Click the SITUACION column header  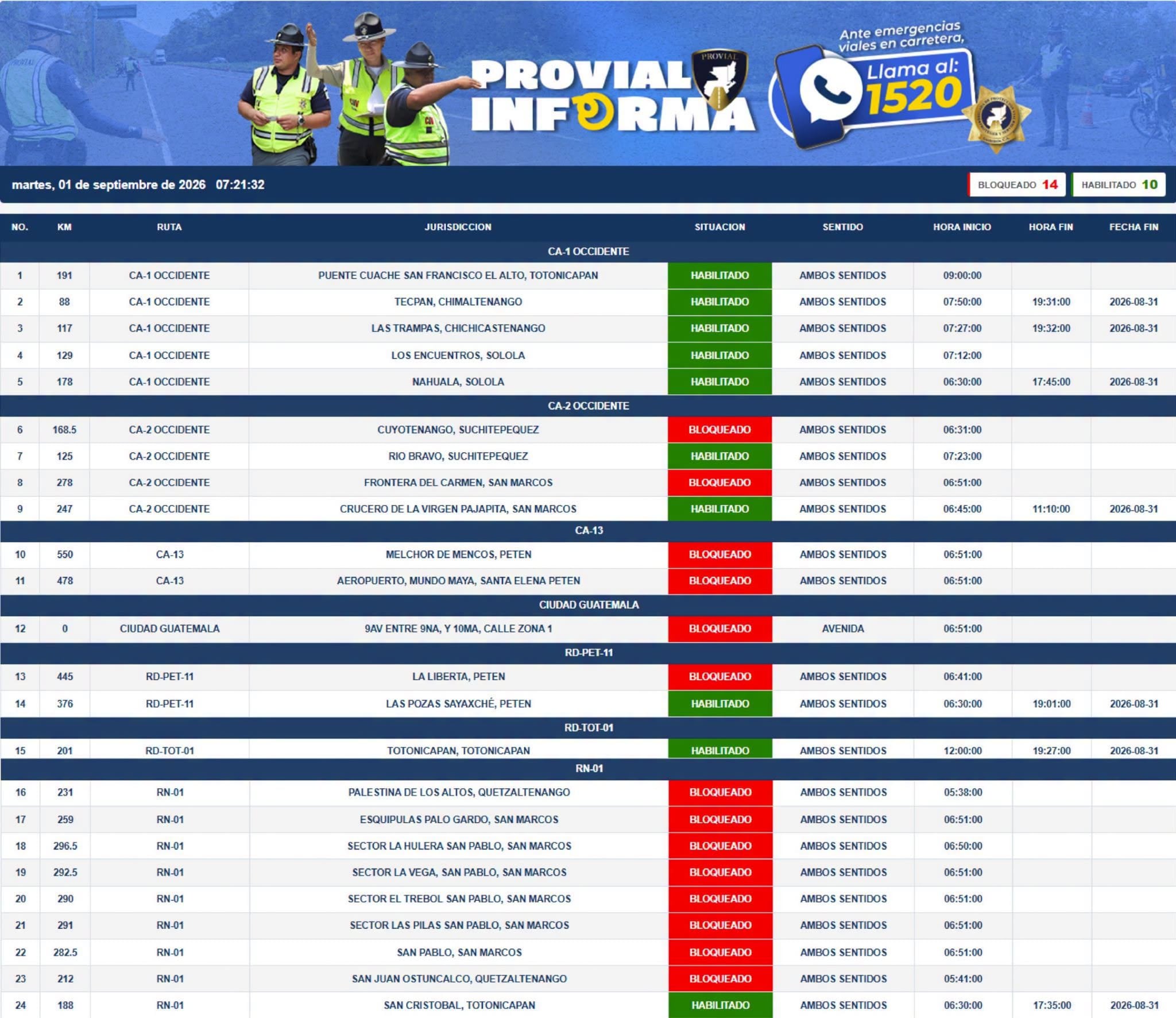[719, 227]
